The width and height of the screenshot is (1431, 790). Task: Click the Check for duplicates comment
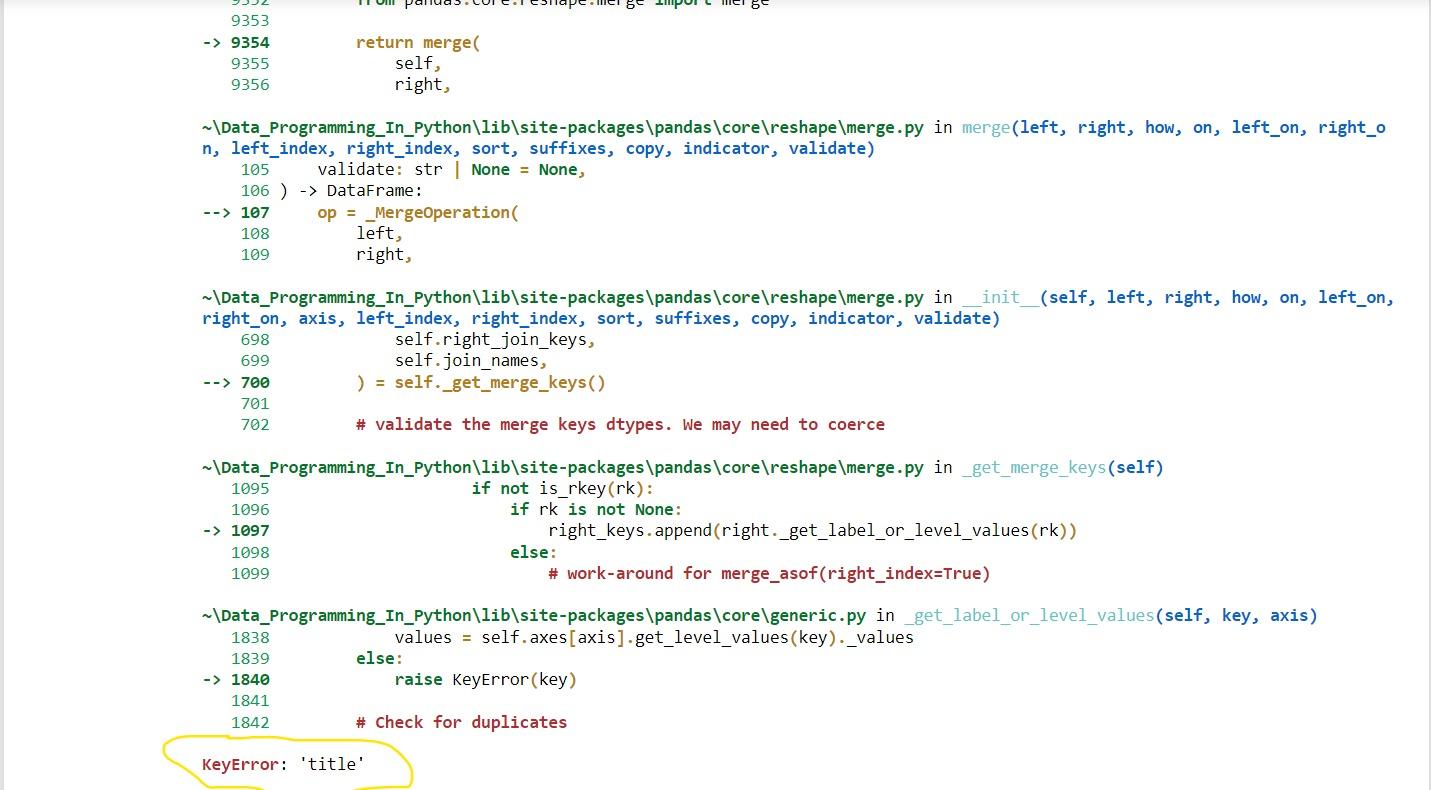coord(460,721)
